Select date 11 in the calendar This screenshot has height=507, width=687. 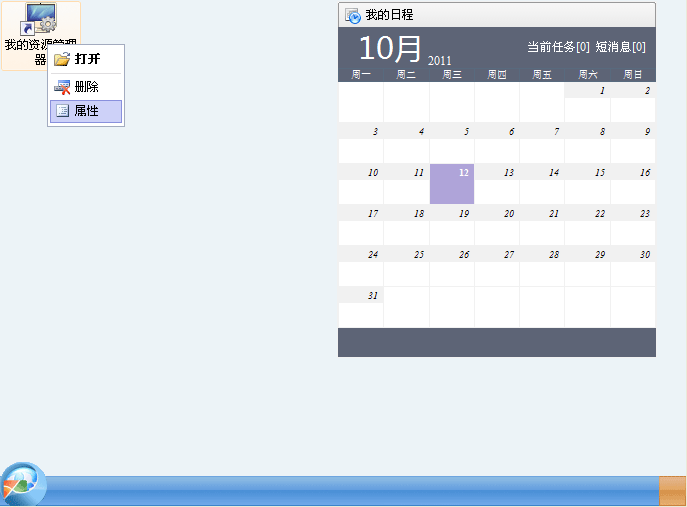click(406, 184)
